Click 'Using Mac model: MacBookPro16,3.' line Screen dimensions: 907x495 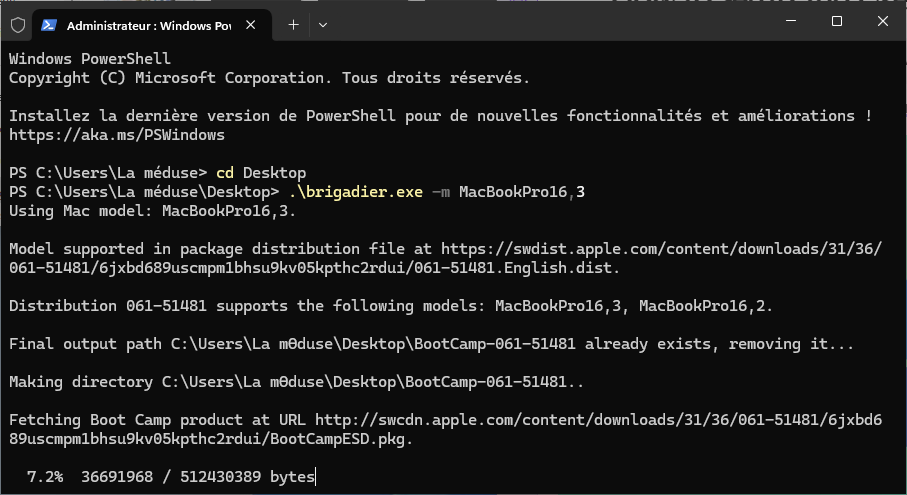152,211
